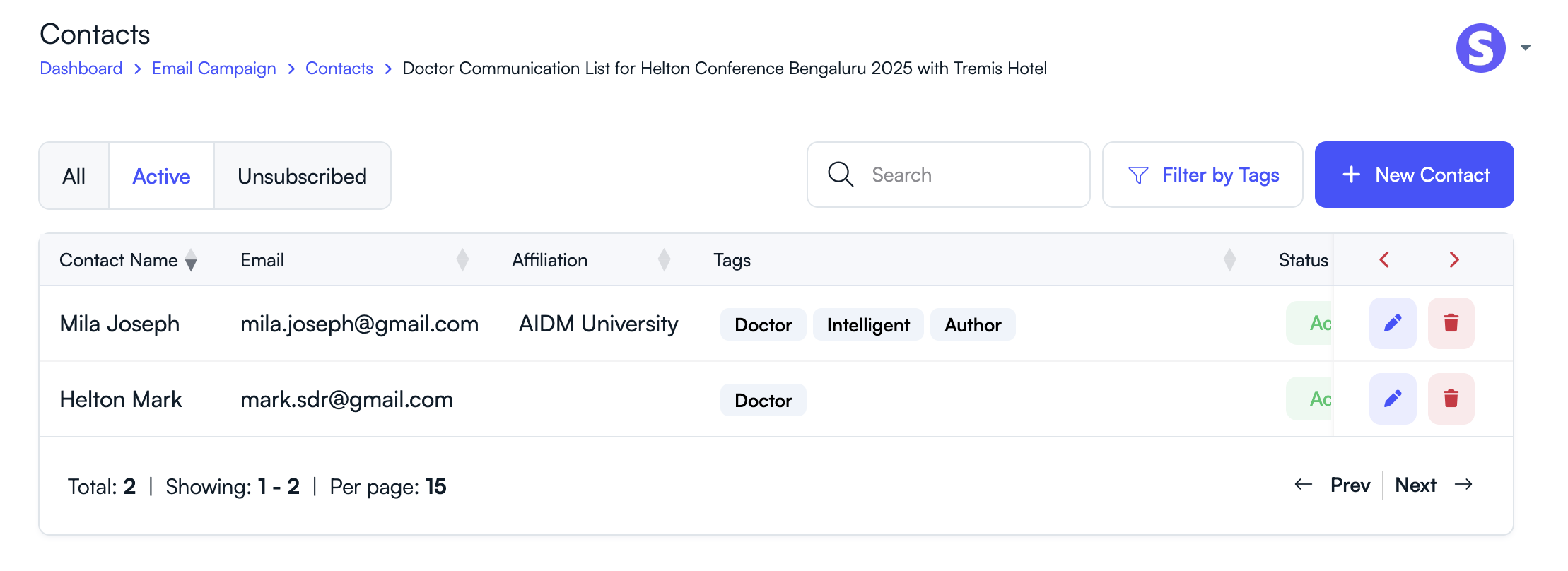The image size is (1568, 571).
Task: Switch to the Unsubscribed tab
Action: click(x=302, y=176)
